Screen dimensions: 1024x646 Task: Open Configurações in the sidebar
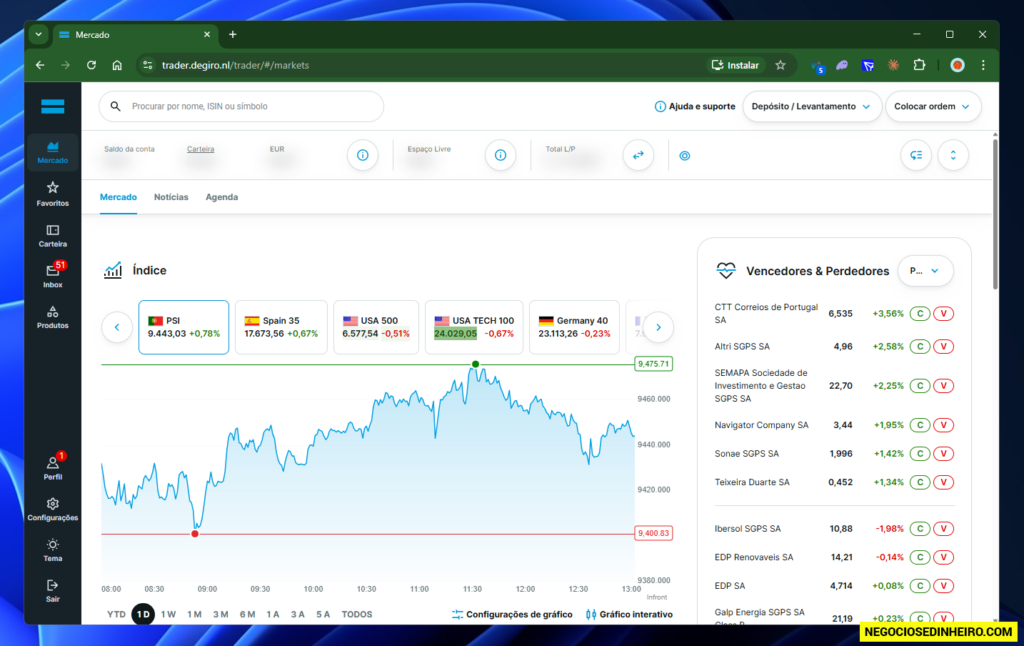pos(52,509)
